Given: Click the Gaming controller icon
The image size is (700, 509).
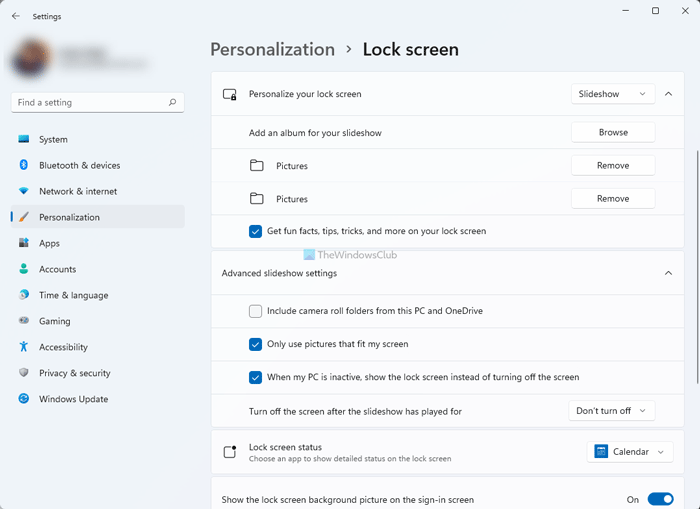Looking at the screenshot, I should tap(24, 322).
